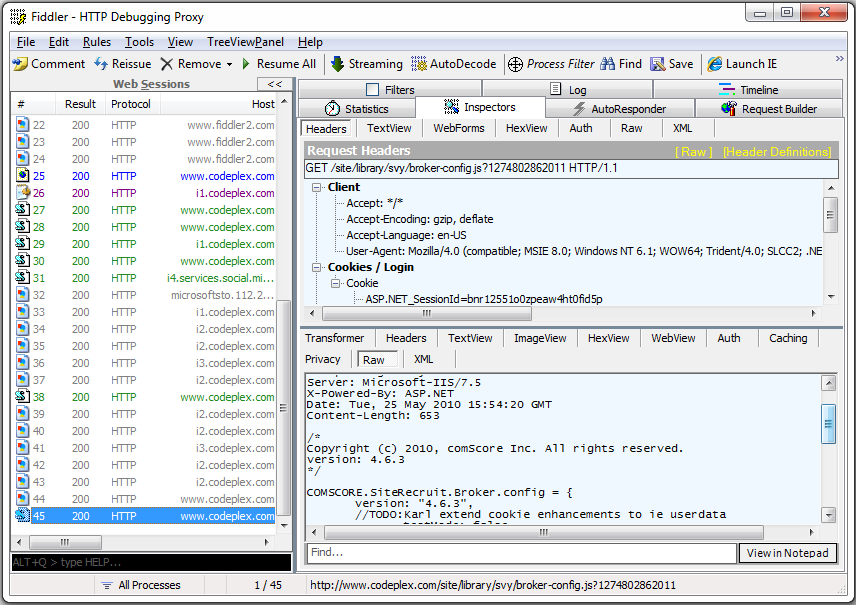Select session 31 i4.services.social row
The image size is (856, 605).
(x=146, y=278)
